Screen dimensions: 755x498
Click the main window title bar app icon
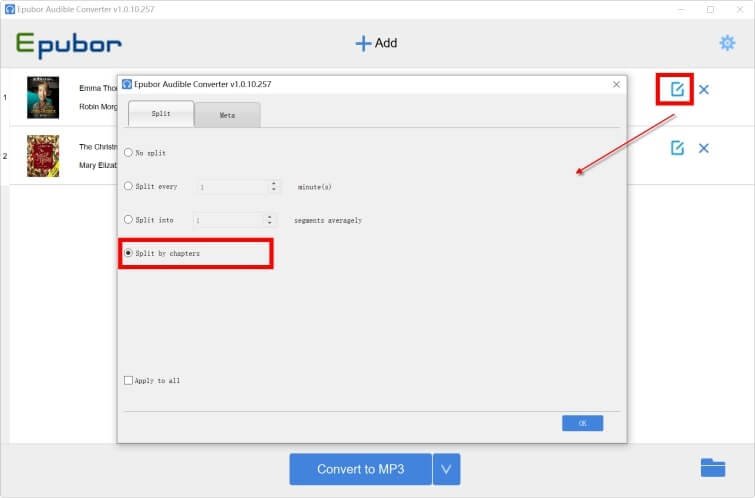[x=10, y=9]
